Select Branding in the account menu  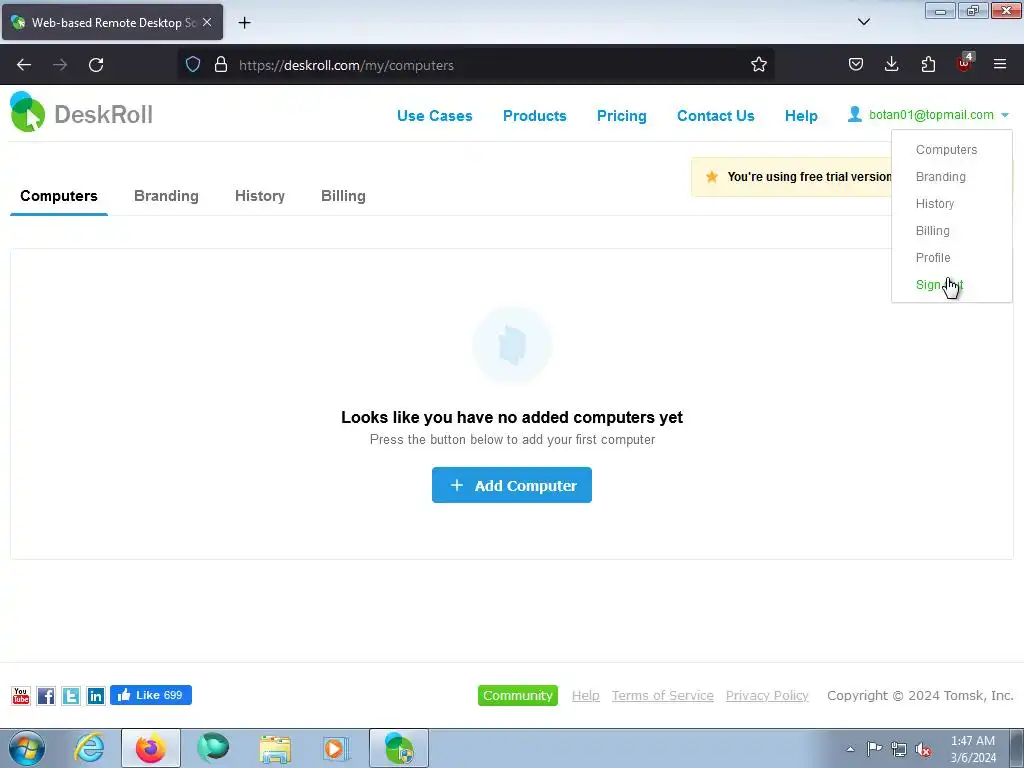point(940,176)
